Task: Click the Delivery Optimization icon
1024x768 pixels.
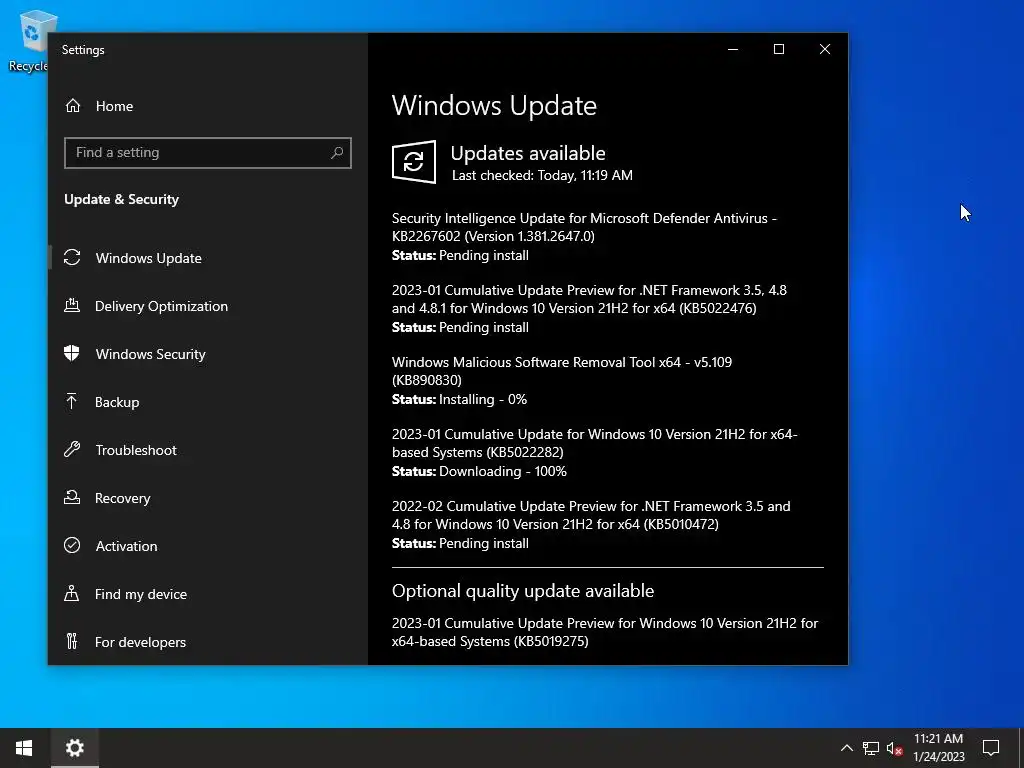Action: pyautogui.click(x=72, y=305)
